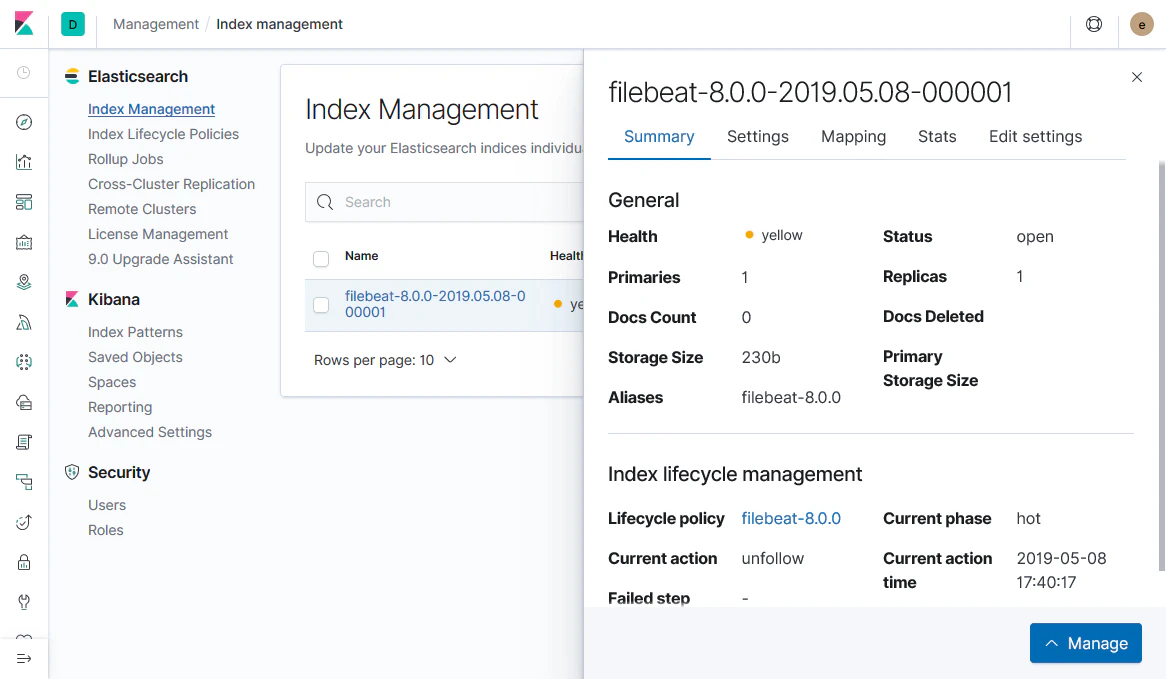Image resolution: width=1166 pixels, height=679 pixels.
Task: Open the D space selector avatar
Action: 73,24
